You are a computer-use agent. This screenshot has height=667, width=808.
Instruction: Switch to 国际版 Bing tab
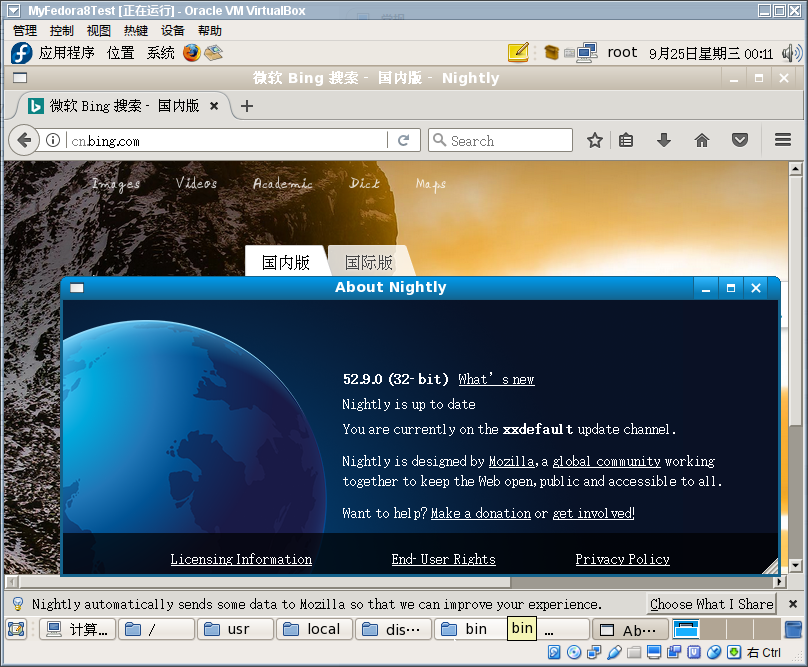pos(369,262)
